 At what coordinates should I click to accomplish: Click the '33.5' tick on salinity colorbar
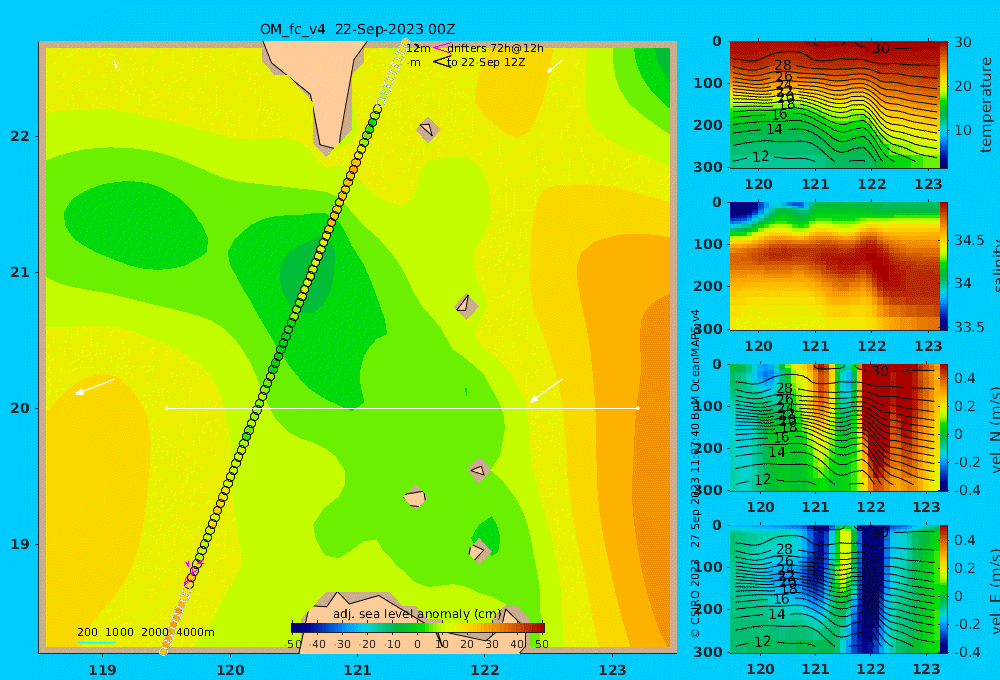(969, 327)
